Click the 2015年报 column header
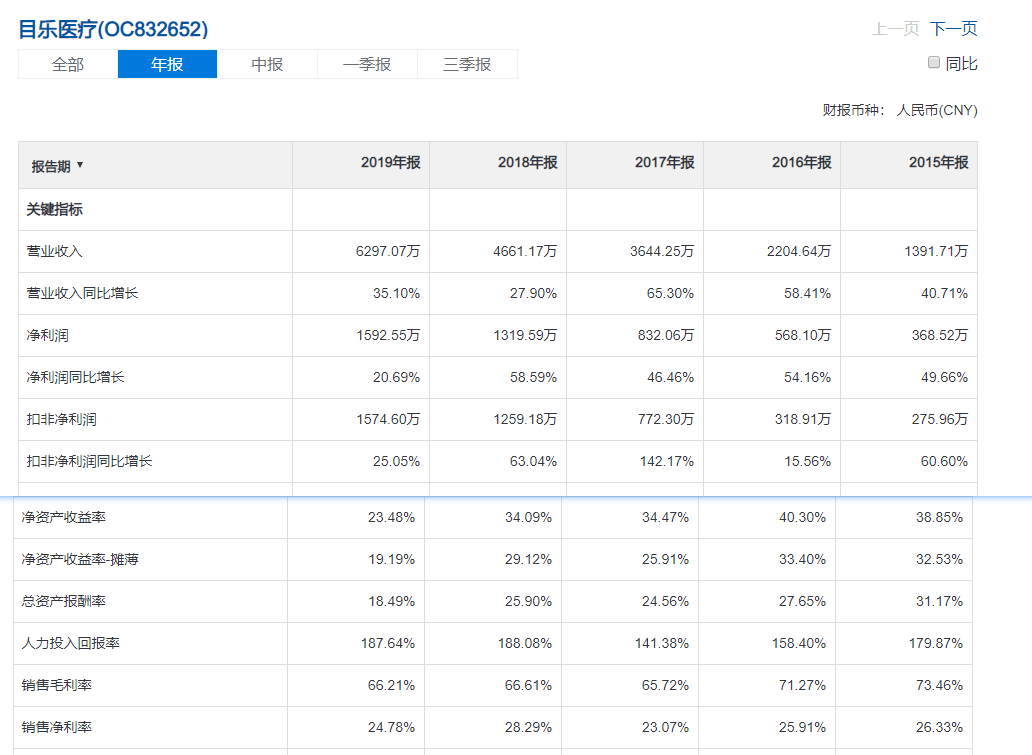1032x755 pixels. (938, 163)
